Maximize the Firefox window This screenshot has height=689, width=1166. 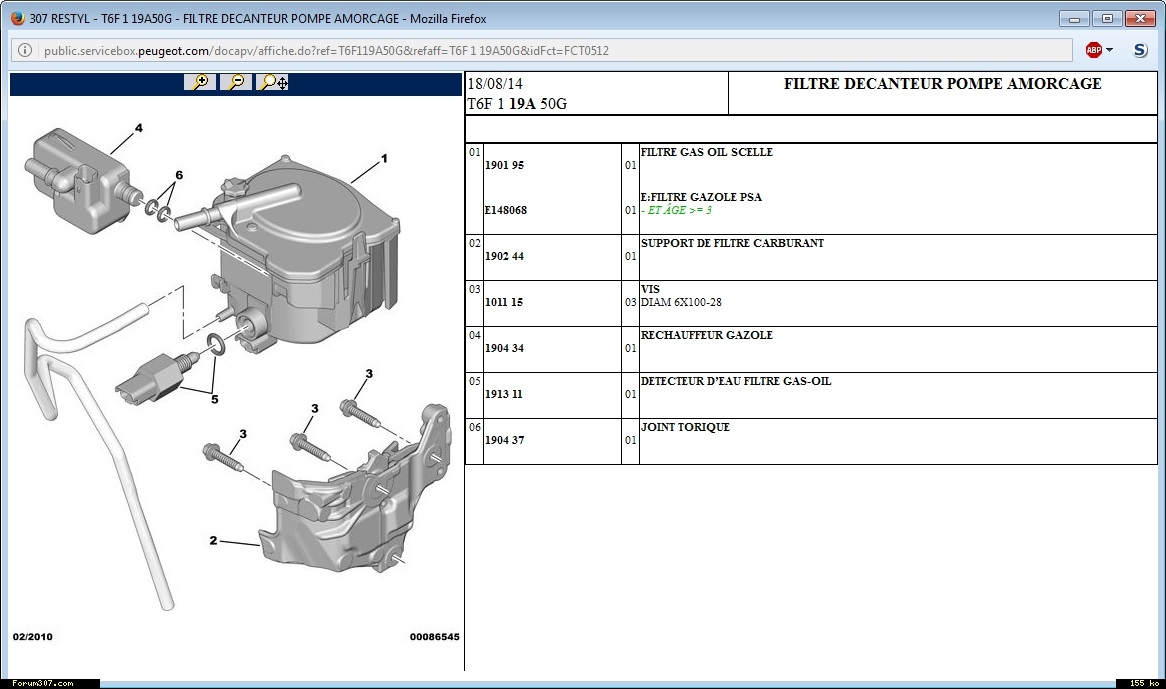point(1107,18)
